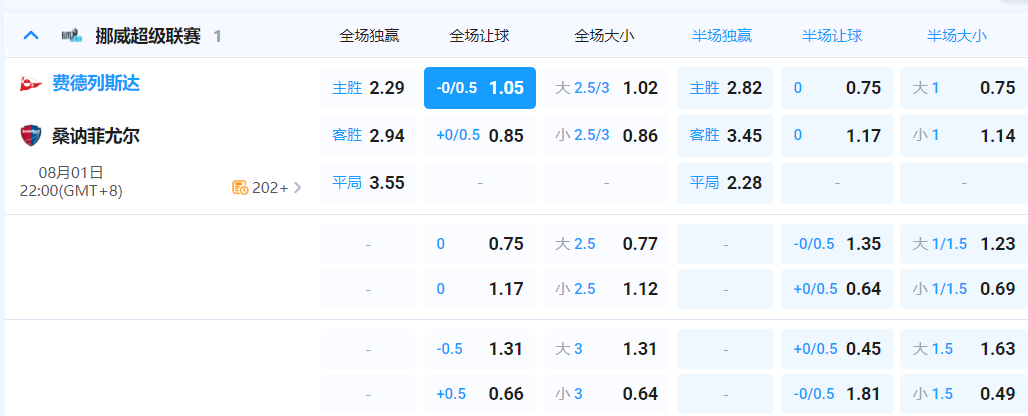Deselect the highlighted -0/0.5 1.05 odds
Image resolution: width=1028 pixels, height=416 pixels.
(x=480, y=88)
